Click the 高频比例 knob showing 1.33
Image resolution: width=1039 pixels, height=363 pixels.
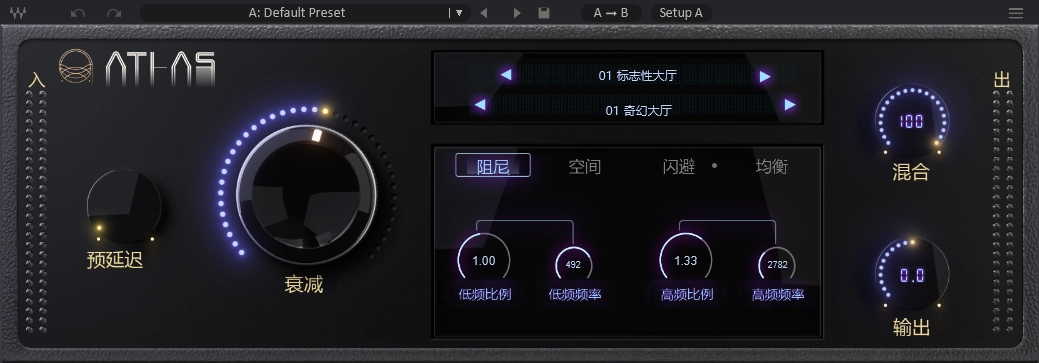point(686,260)
